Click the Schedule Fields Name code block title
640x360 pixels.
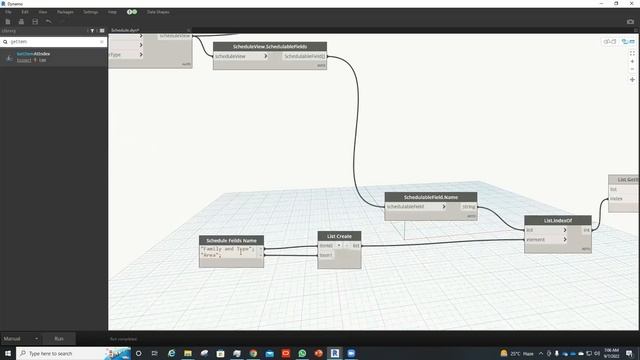coord(231,240)
